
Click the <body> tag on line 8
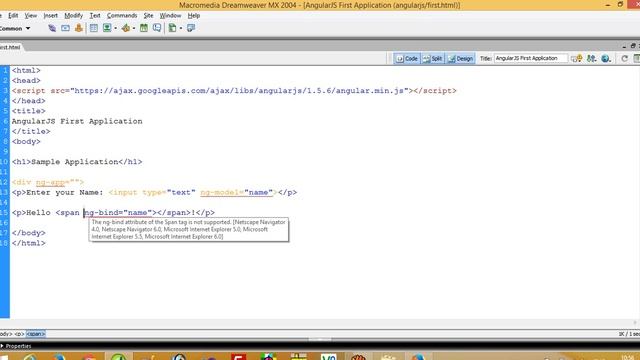coord(26,142)
